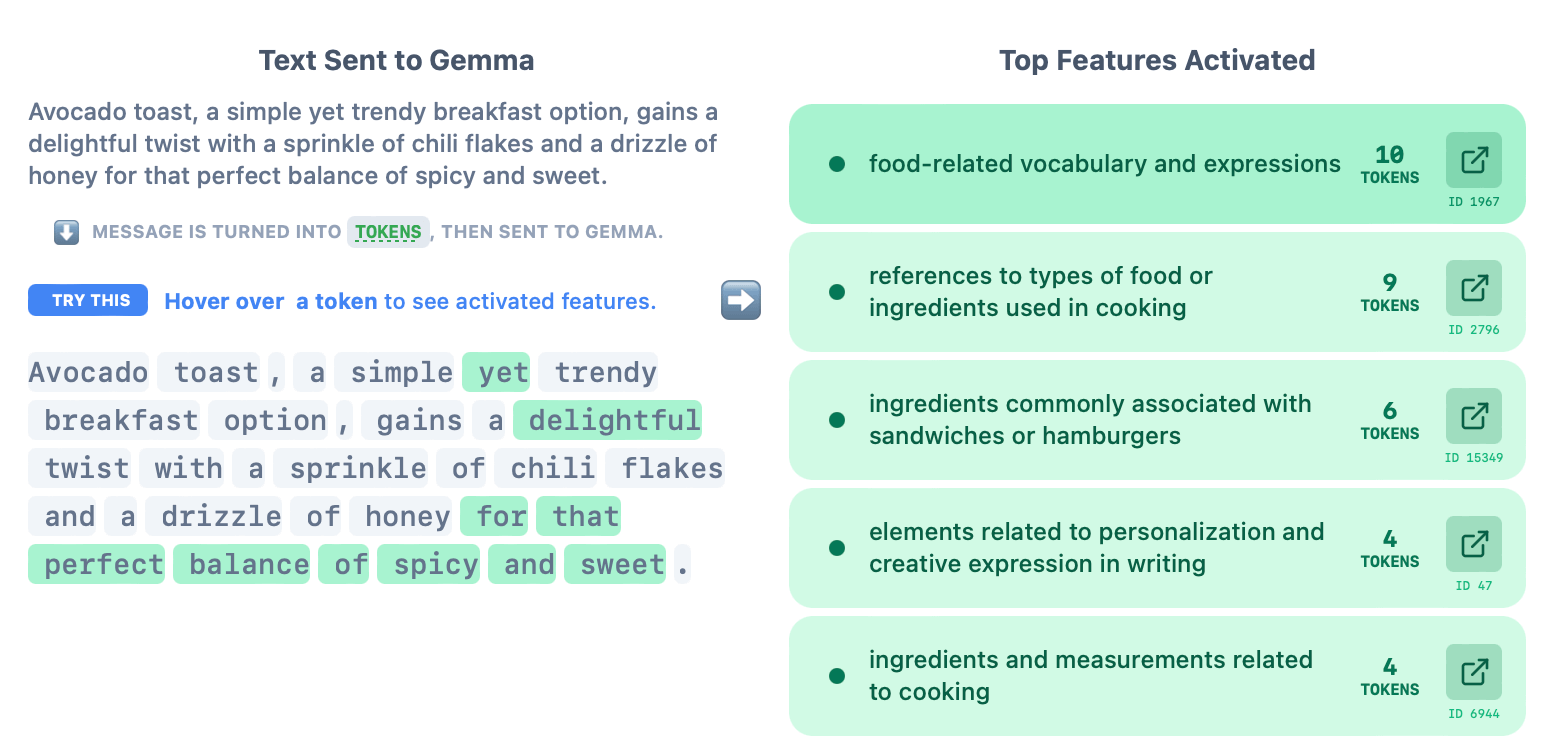Select the highlighted 'delightful' token
This screenshot has height=748, width=1546.
[x=607, y=420]
